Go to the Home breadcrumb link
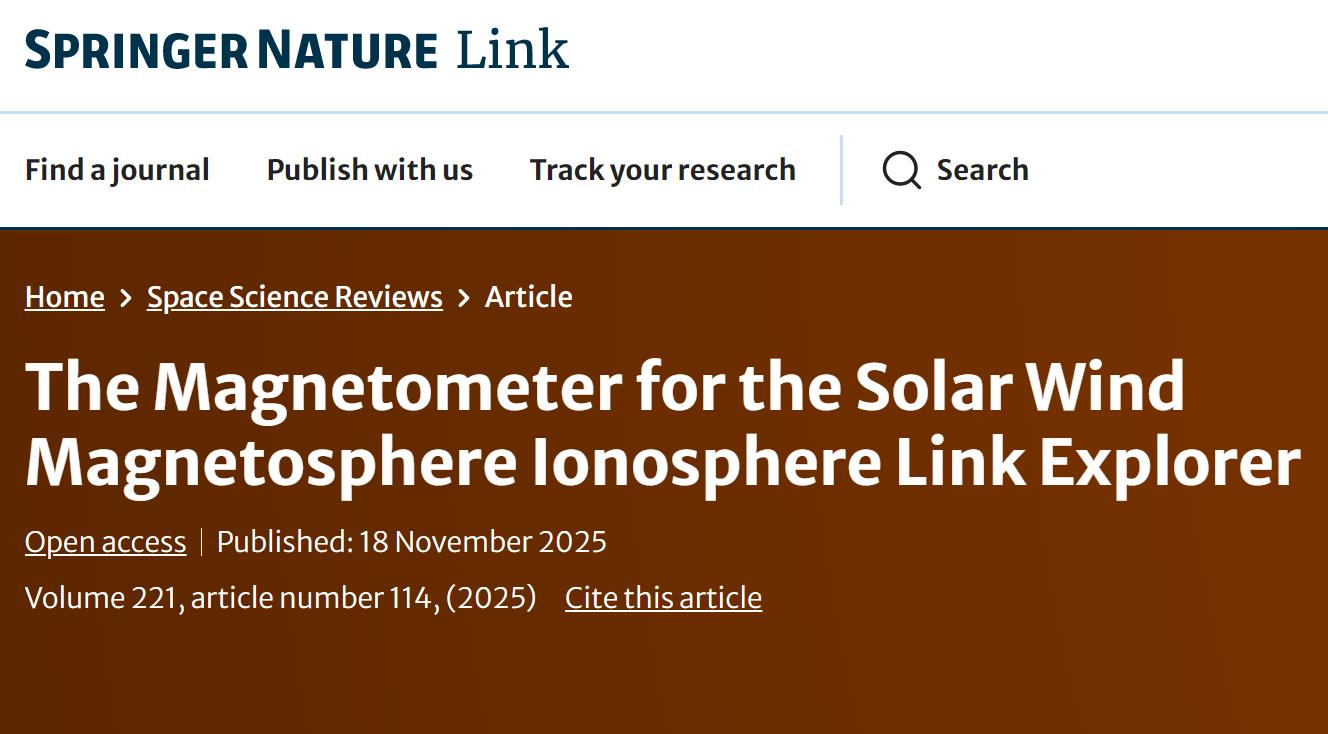The width and height of the screenshot is (1328, 734). [x=65, y=297]
